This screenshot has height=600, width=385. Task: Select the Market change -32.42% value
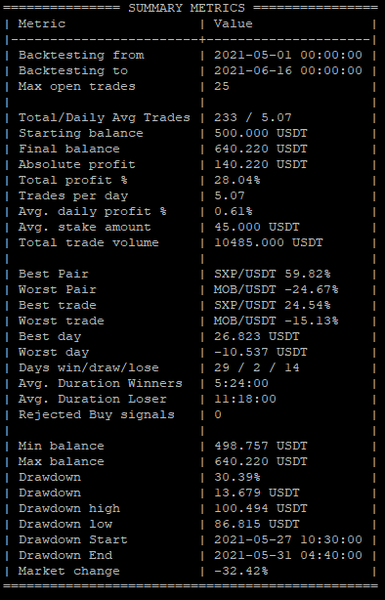(x=241, y=571)
